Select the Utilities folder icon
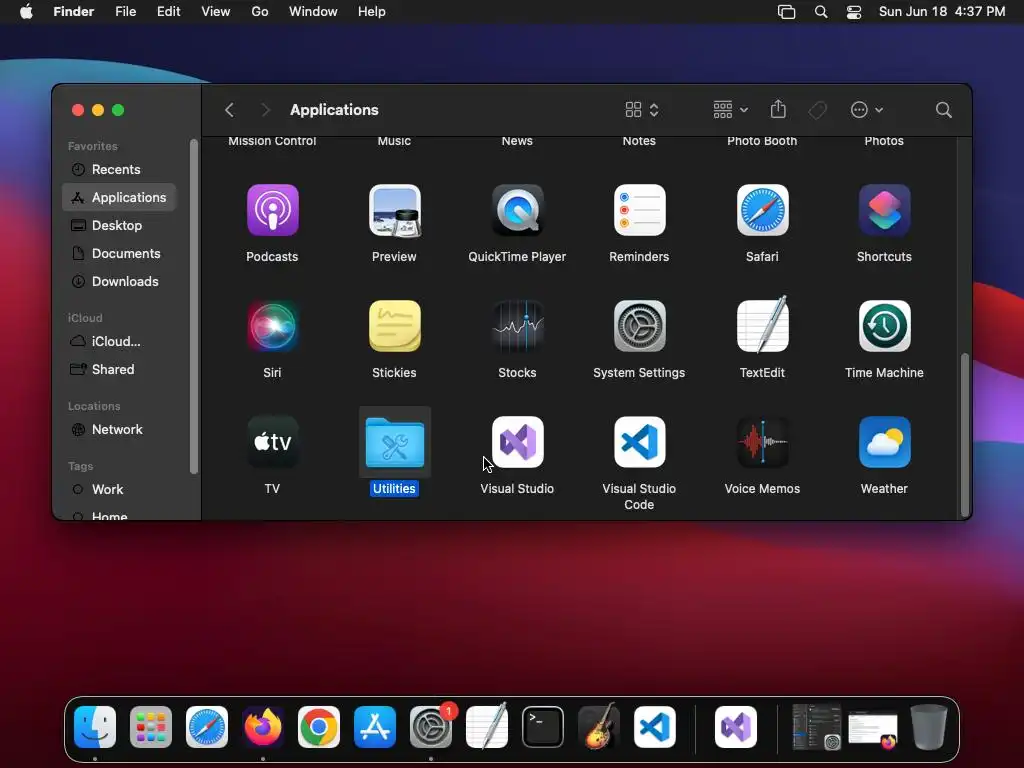The height and width of the screenshot is (768, 1024). coord(394,442)
